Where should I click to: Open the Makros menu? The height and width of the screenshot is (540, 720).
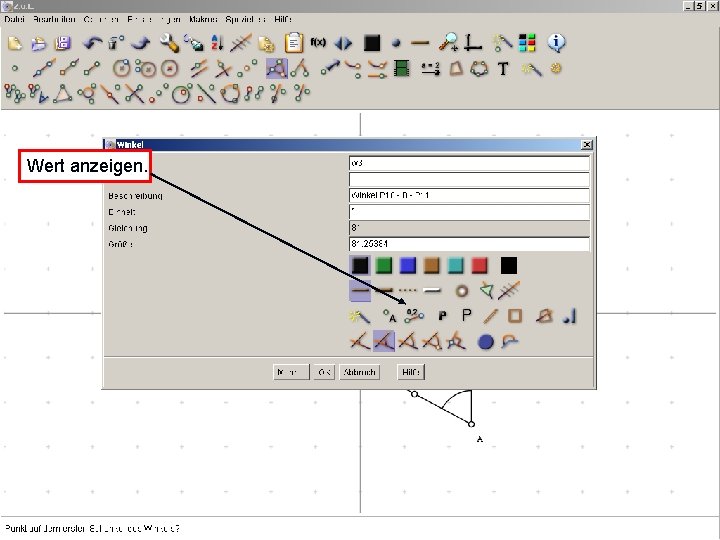[x=203, y=19]
